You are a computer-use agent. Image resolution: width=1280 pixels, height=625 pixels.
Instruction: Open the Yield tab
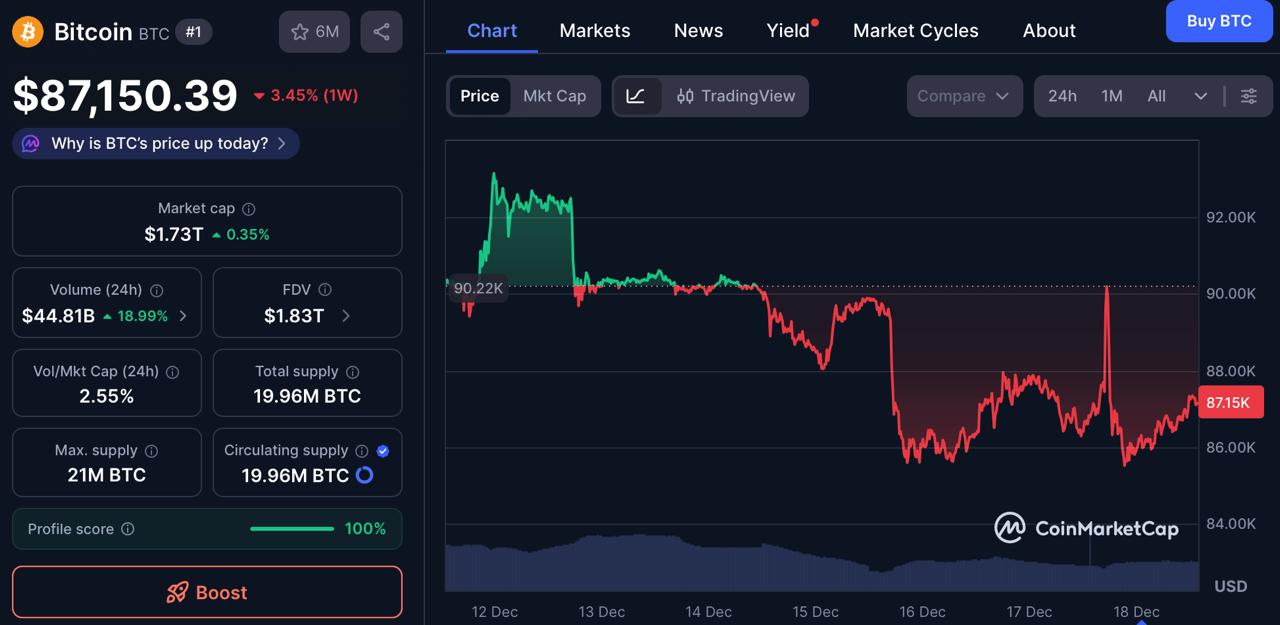click(x=787, y=31)
